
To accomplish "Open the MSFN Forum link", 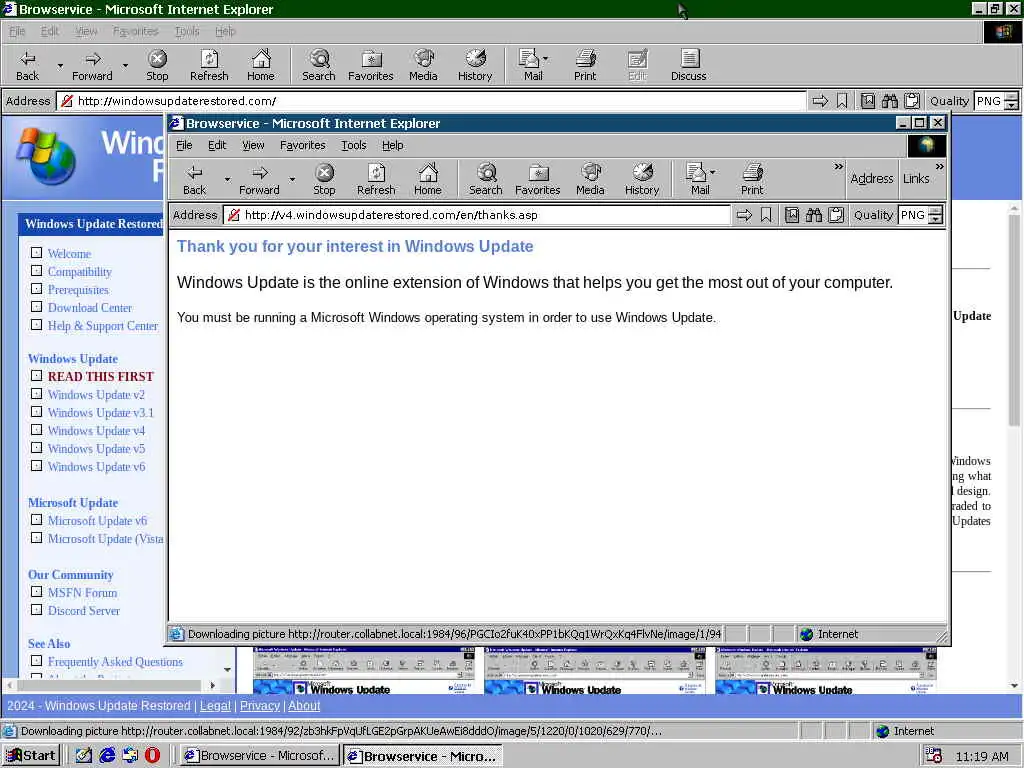I will pyautogui.click(x=82, y=592).
